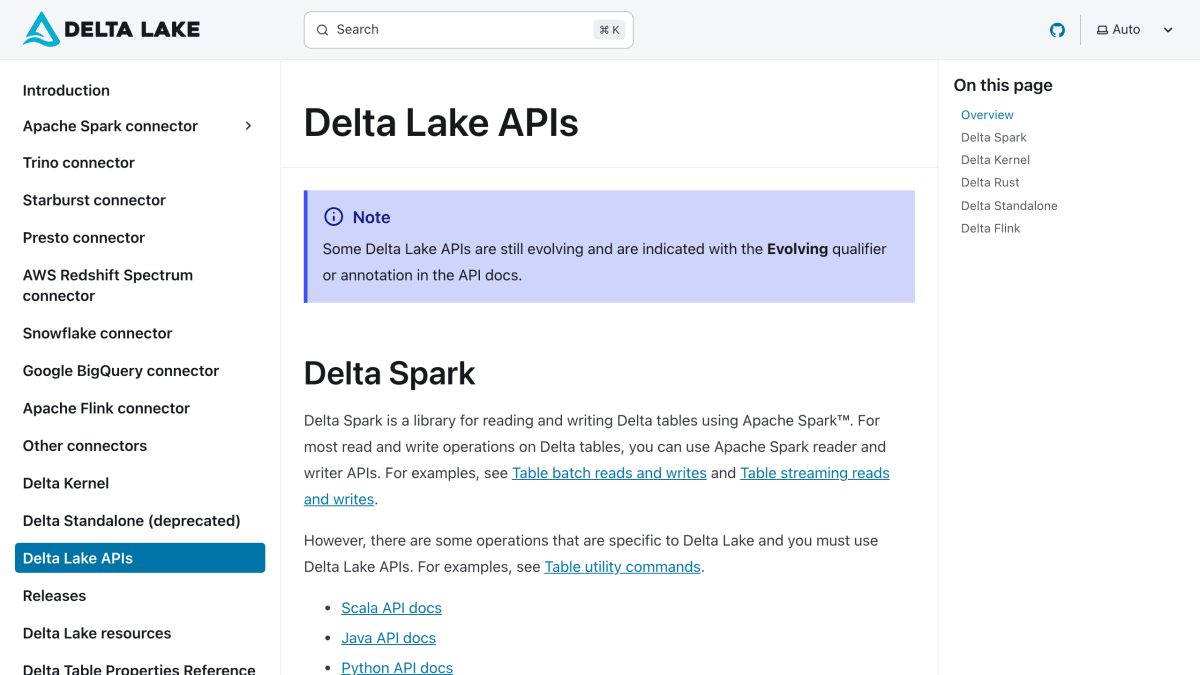Open the GitHub repository icon
The image size is (1200, 675).
pos(1057,30)
